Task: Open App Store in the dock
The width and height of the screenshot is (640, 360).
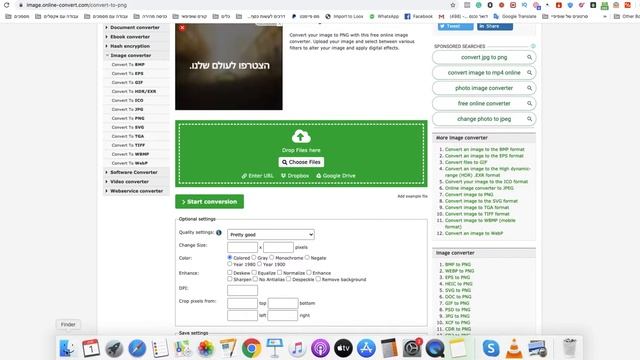Action: tap(366, 348)
